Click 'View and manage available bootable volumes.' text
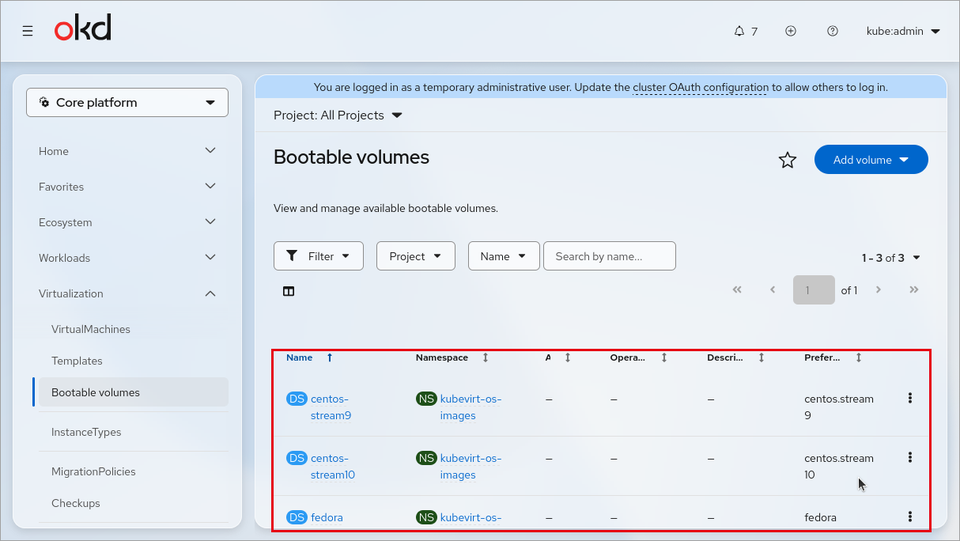960x541 pixels. [386, 208]
